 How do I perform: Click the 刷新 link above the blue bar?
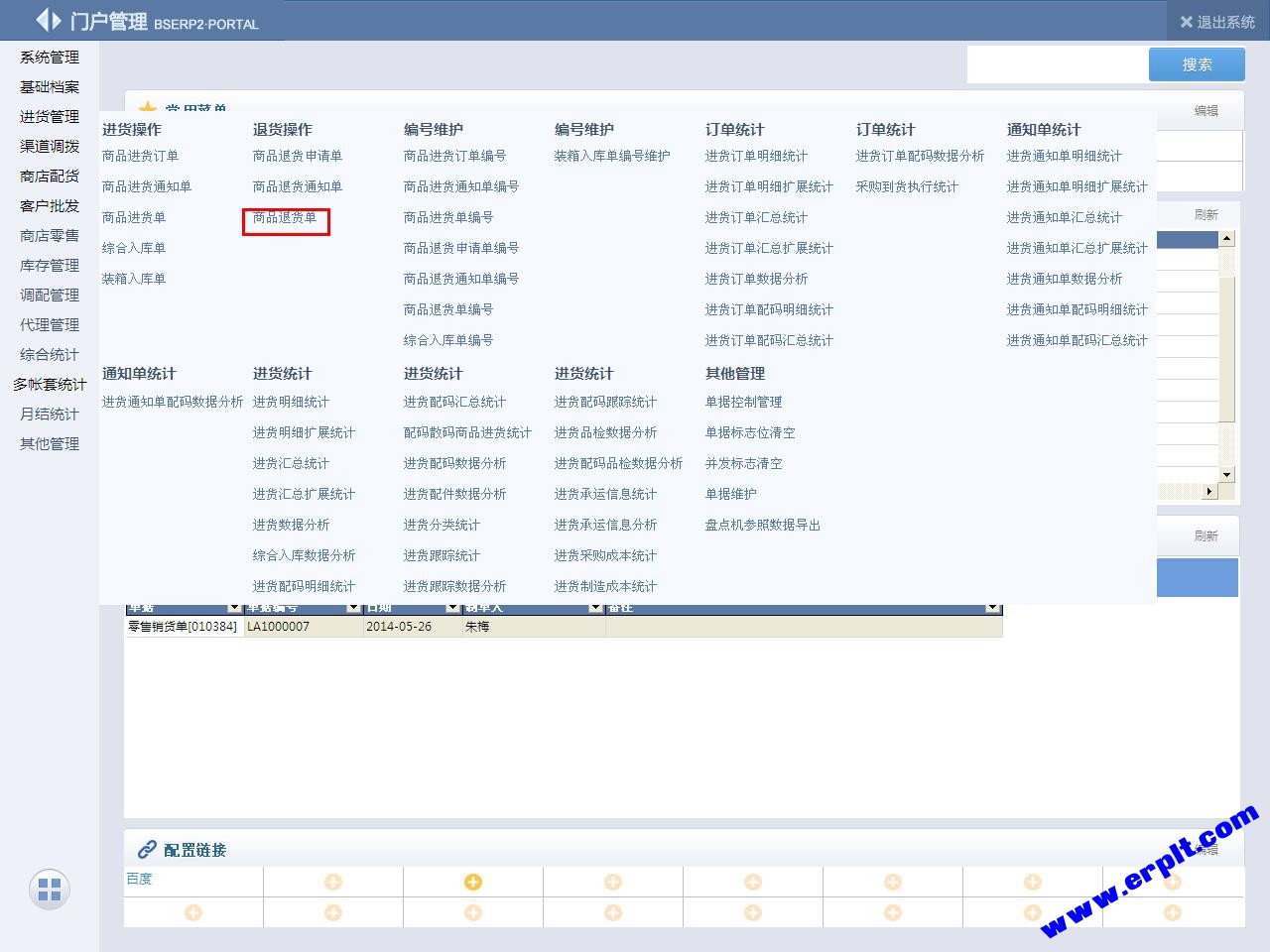(x=1206, y=536)
